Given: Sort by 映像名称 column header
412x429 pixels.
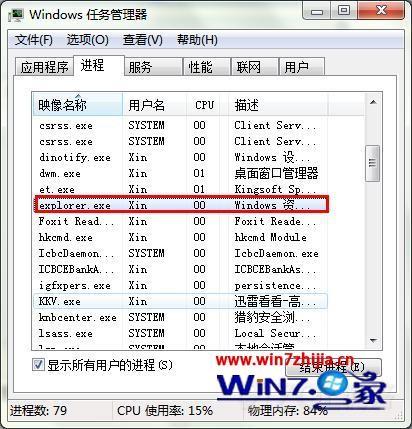Looking at the screenshot, I should click(78, 105).
